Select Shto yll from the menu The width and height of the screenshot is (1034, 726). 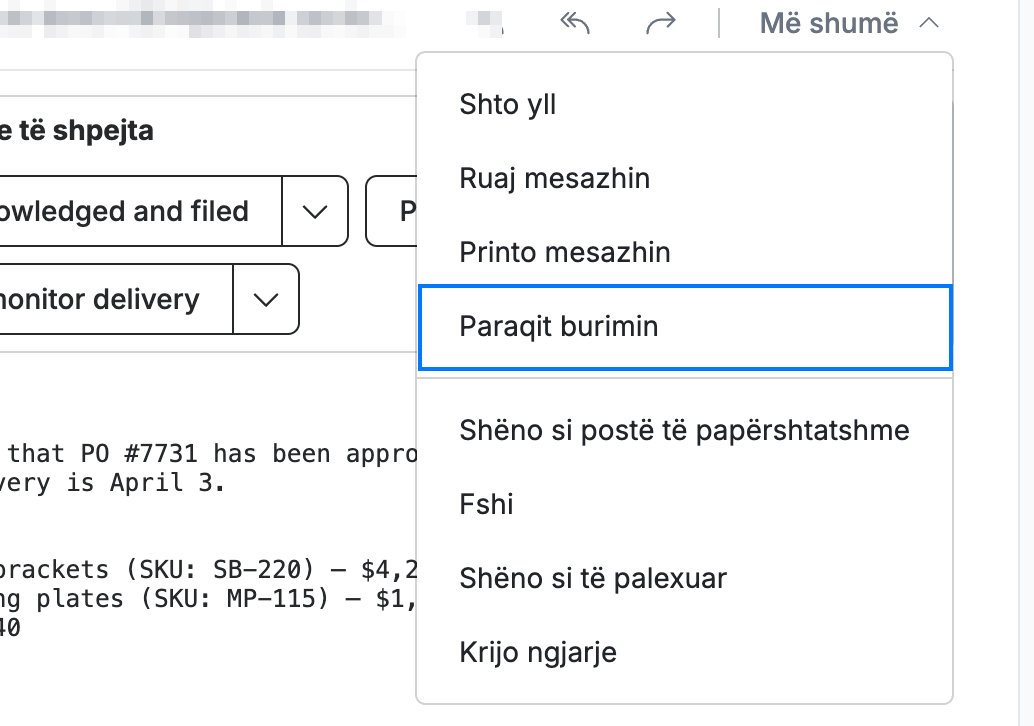click(x=684, y=104)
